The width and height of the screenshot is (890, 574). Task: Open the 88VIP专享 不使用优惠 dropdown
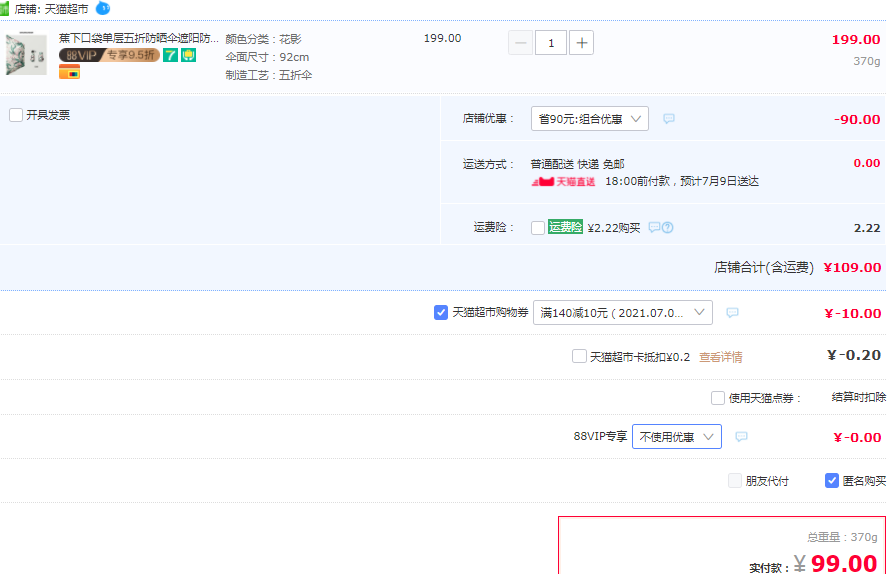pos(677,437)
